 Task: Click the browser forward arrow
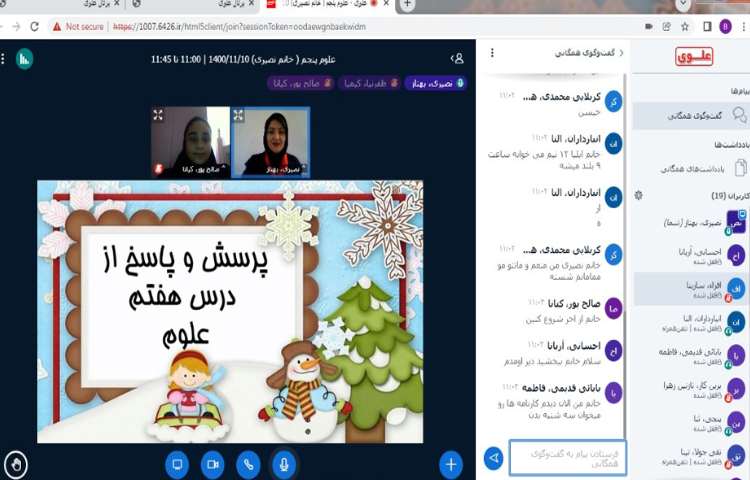point(16,27)
